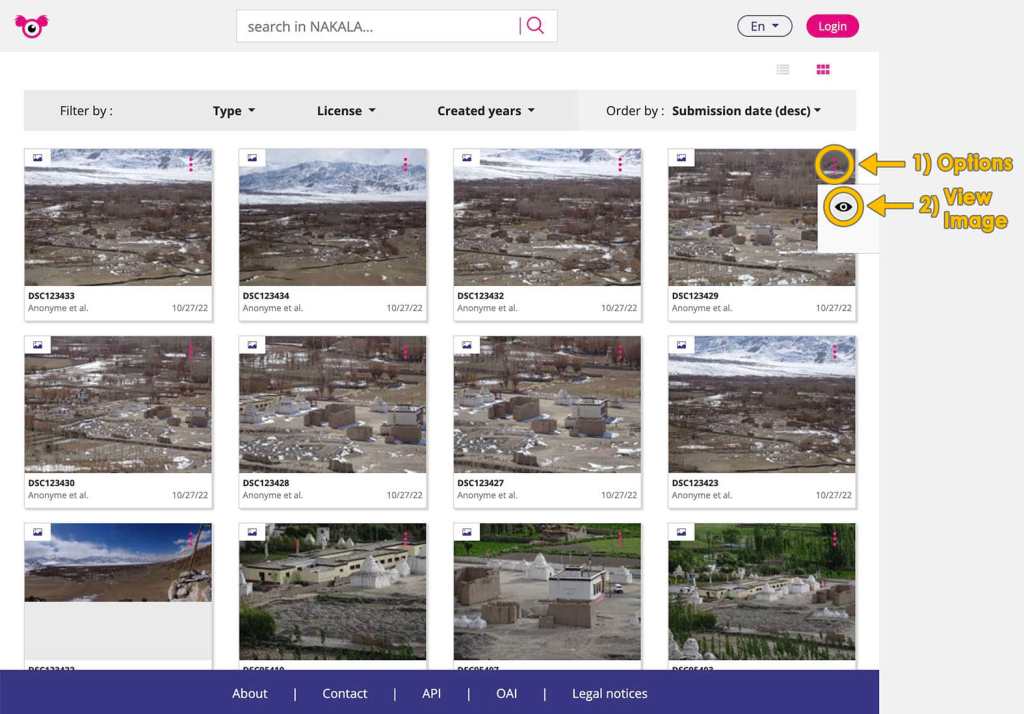Viewport: 1024px width, 714px height.
Task: Switch to list view layout
Action: [x=783, y=69]
